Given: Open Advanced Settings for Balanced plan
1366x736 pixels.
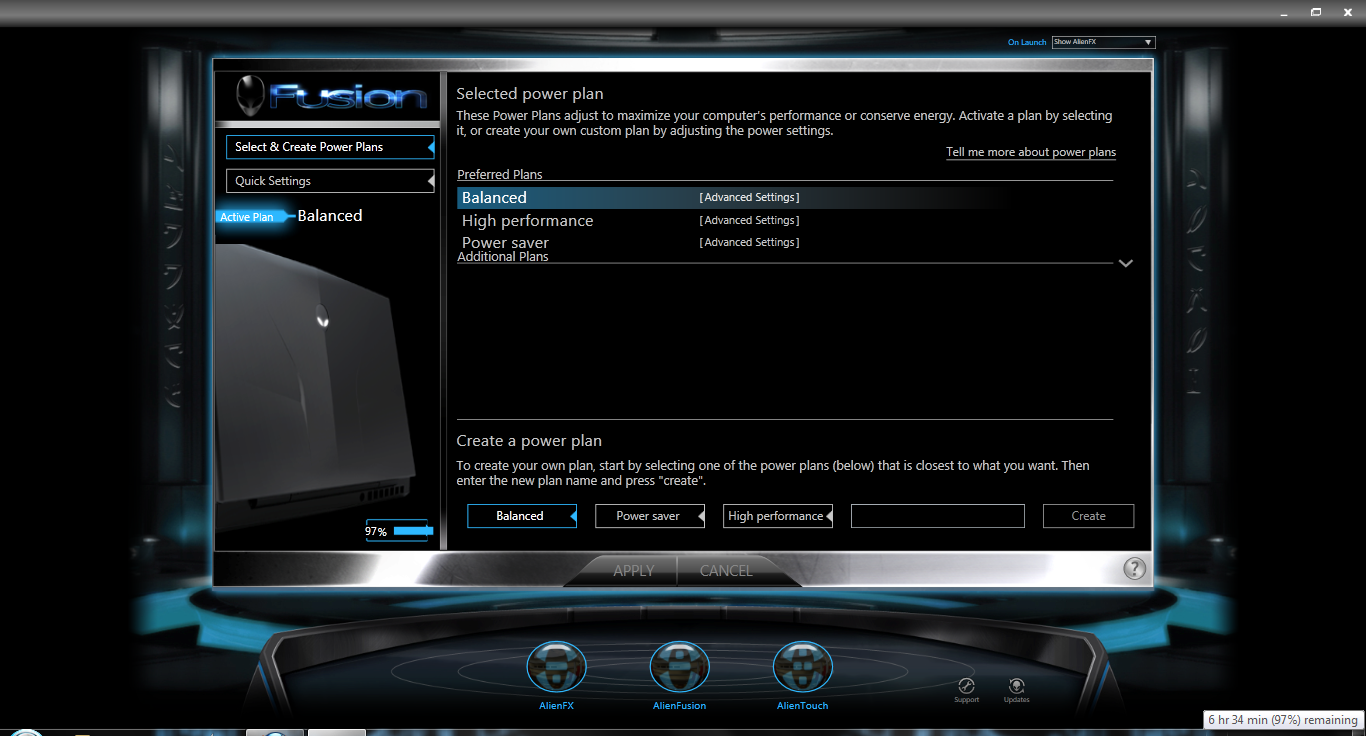Looking at the screenshot, I should [749, 198].
